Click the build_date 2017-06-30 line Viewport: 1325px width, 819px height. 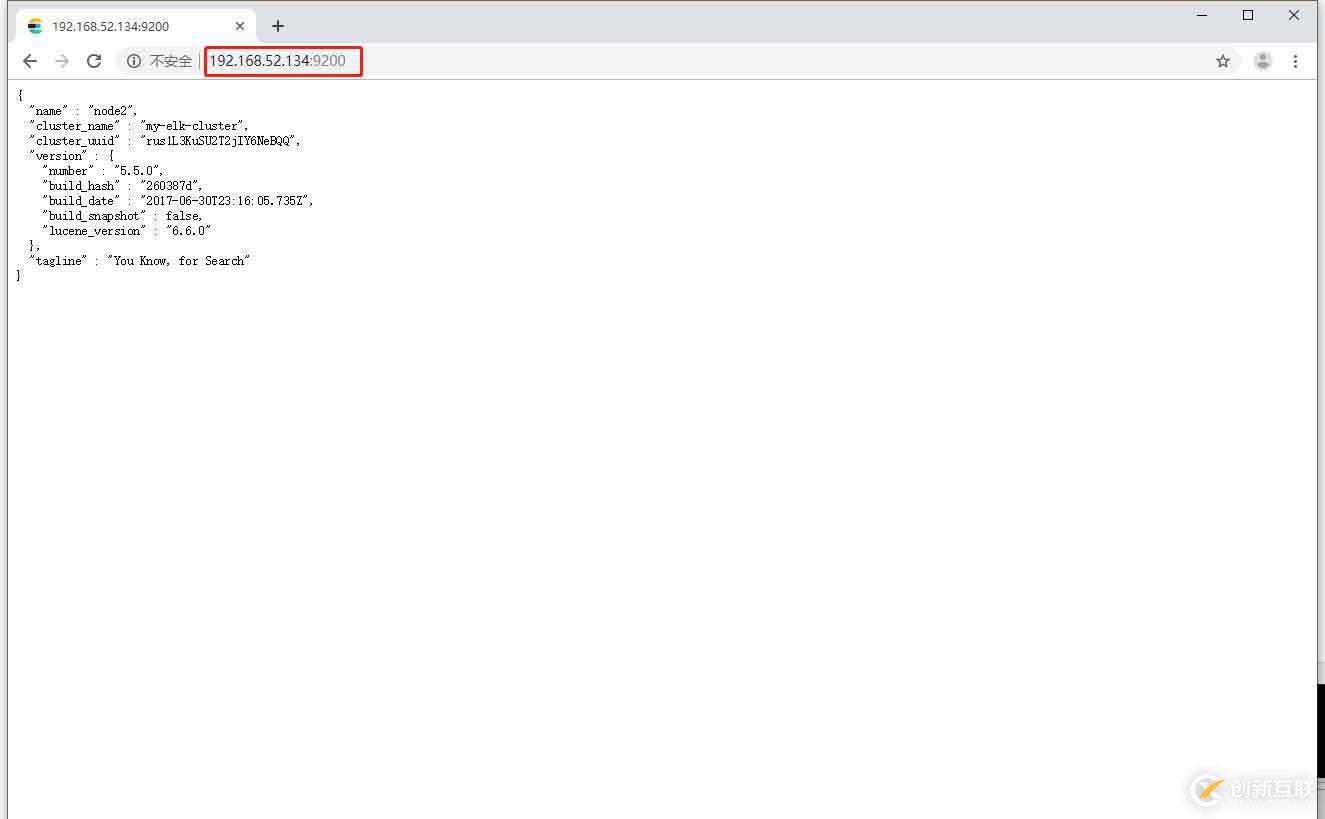[178, 201]
